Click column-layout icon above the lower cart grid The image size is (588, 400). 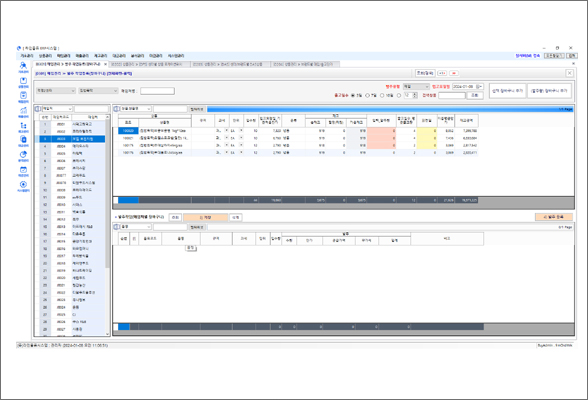click(117, 227)
